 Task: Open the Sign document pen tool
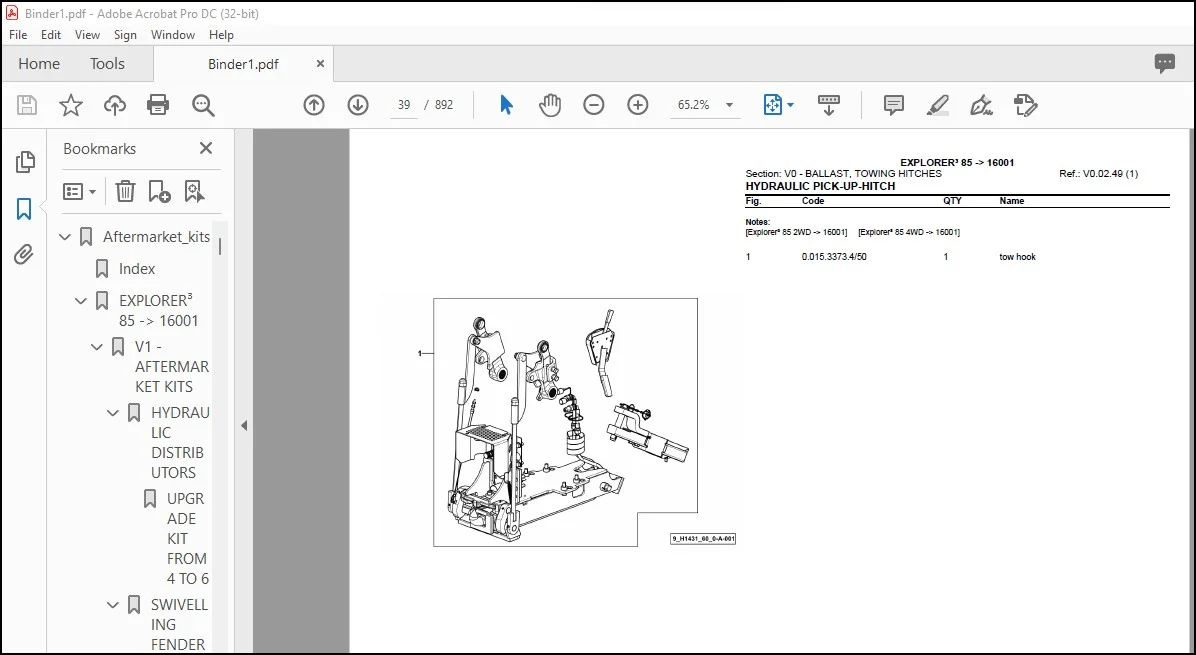coord(981,105)
